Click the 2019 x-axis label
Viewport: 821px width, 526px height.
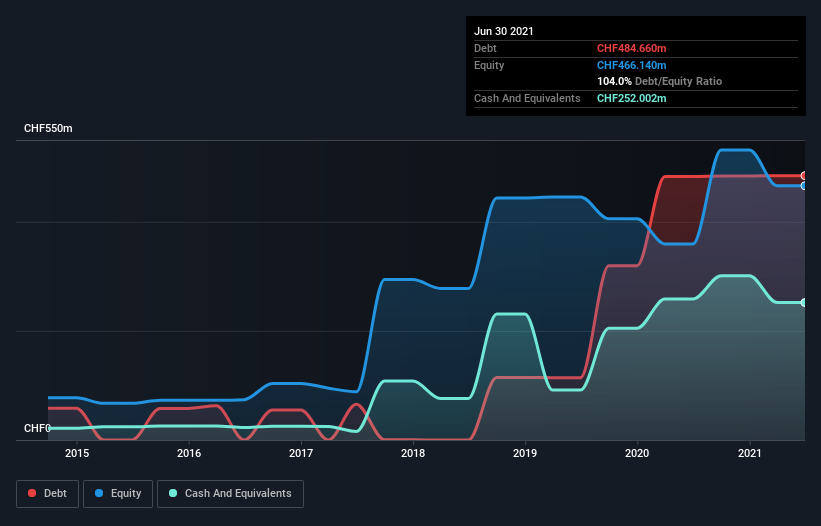[525, 453]
